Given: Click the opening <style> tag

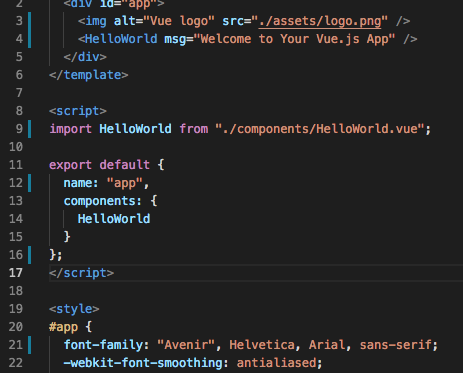Looking at the screenshot, I should point(74,309).
